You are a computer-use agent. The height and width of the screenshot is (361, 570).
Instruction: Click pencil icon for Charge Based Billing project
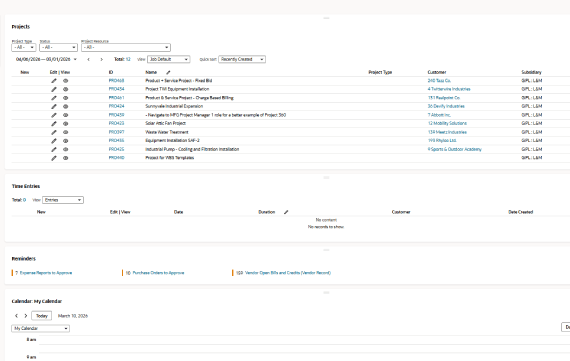click(x=54, y=98)
